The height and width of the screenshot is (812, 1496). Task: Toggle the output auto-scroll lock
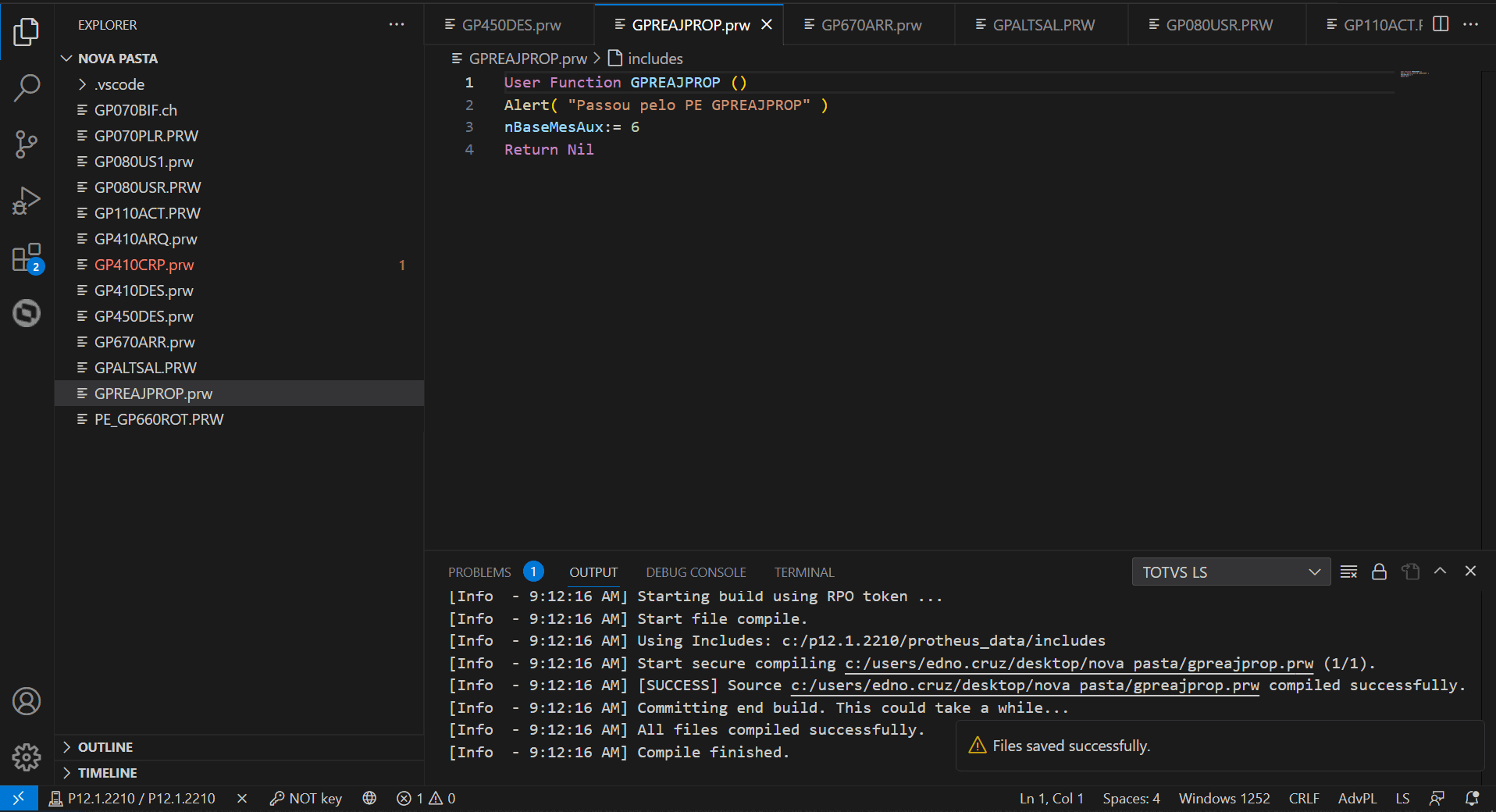(1379, 572)
